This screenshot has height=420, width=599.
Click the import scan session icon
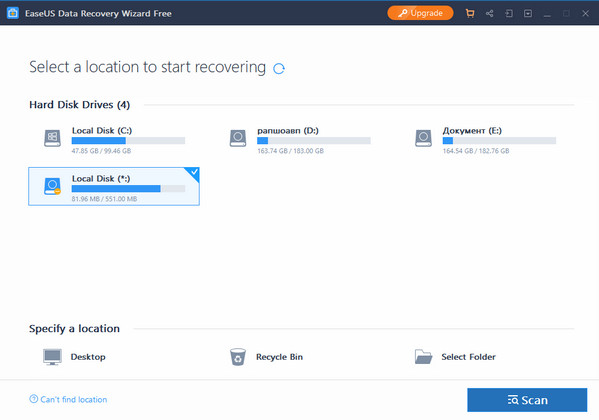[x=509, y=14]
